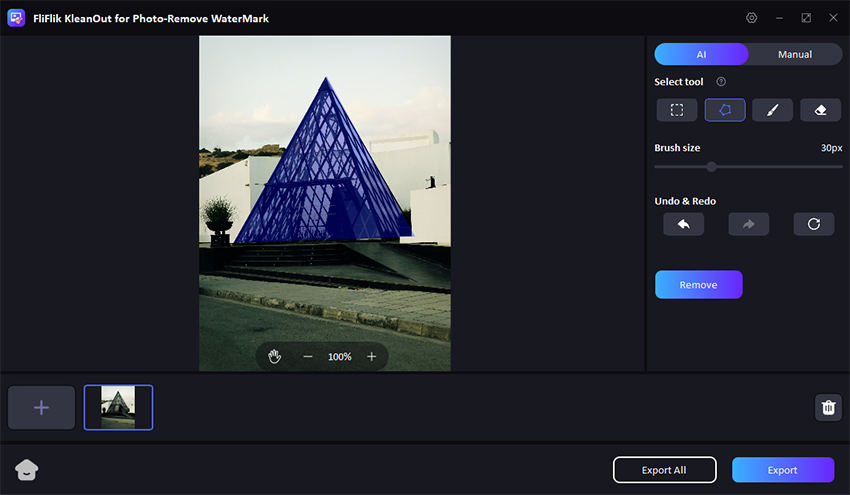Open Select tool help question mark

click(721, 82)
